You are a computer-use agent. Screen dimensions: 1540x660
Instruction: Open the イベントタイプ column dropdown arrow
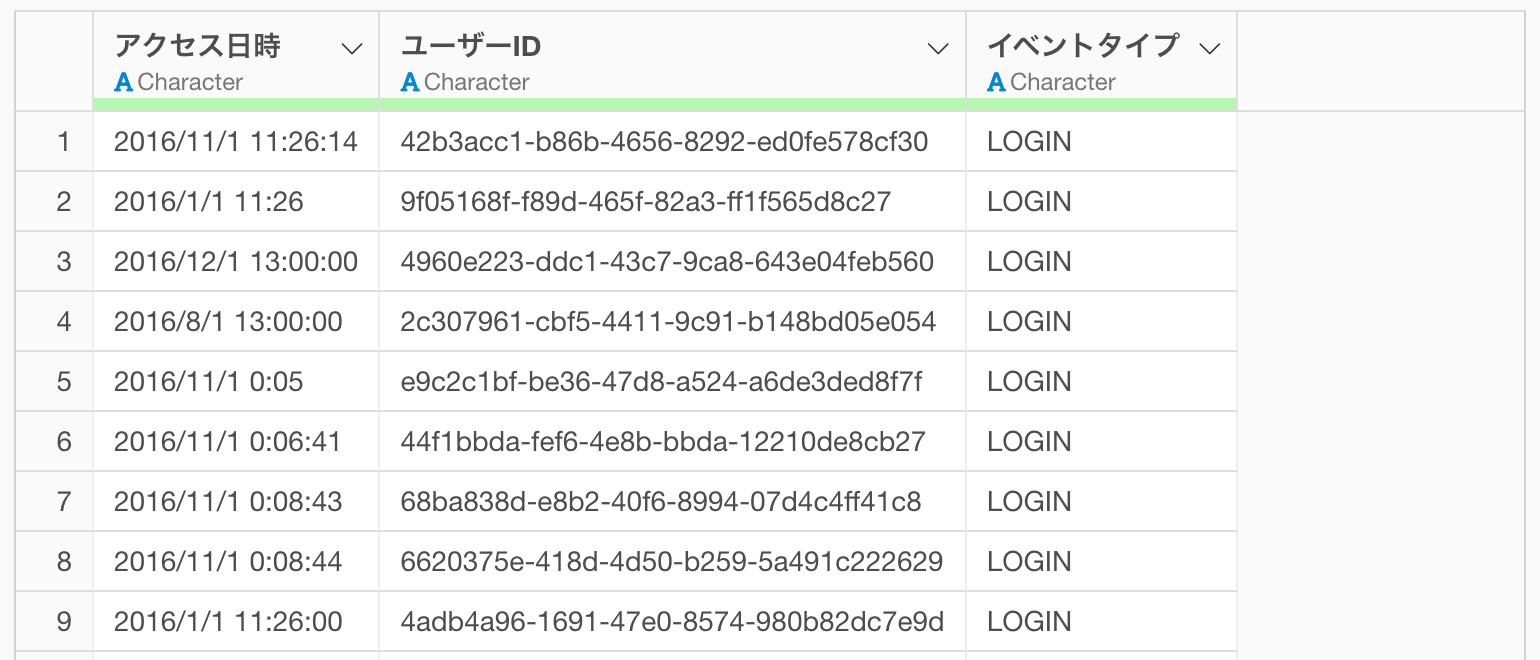tap(1210, 49)
